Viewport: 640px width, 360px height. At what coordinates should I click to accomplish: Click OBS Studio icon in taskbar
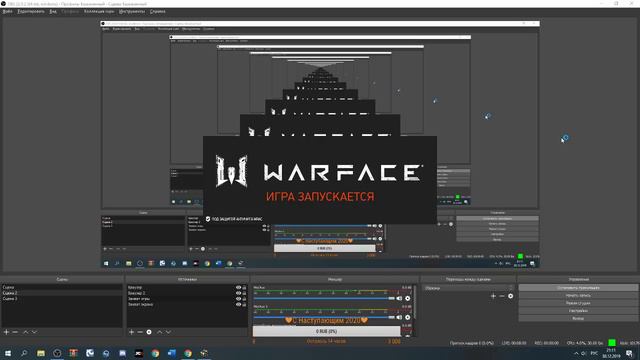(x=57, y=353)
